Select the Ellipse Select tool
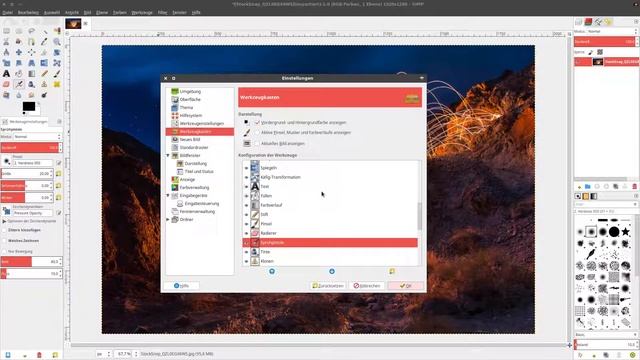This screenshot has height=360, width=640. (x=19, y=31)
